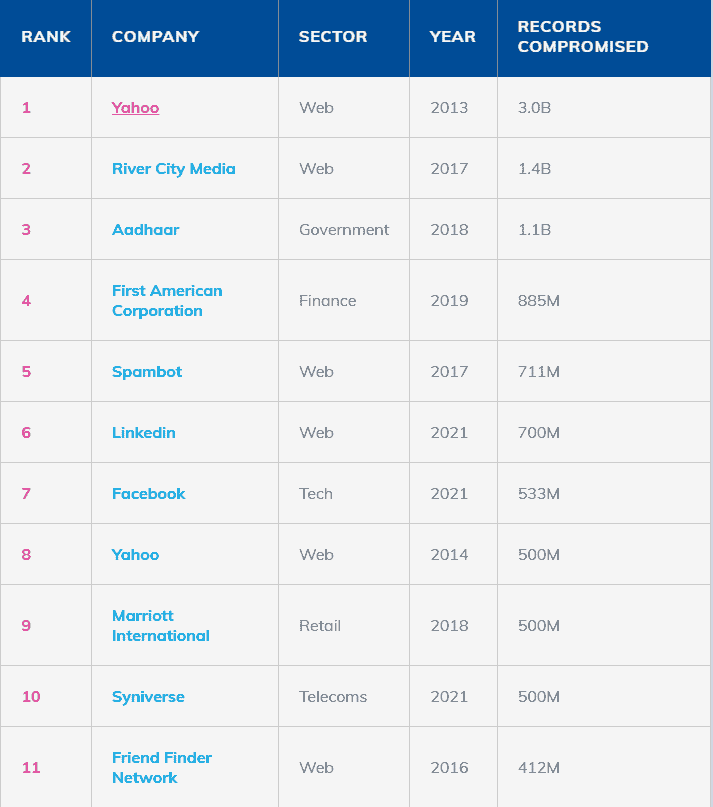
Task: Select the 885M records cell
Action: tap(538, 300)
